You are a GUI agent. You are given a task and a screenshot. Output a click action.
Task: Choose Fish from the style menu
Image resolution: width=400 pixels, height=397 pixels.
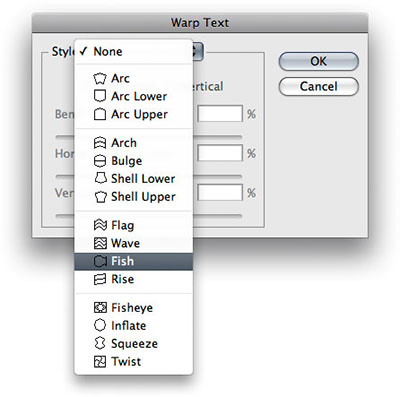(134, 261)
